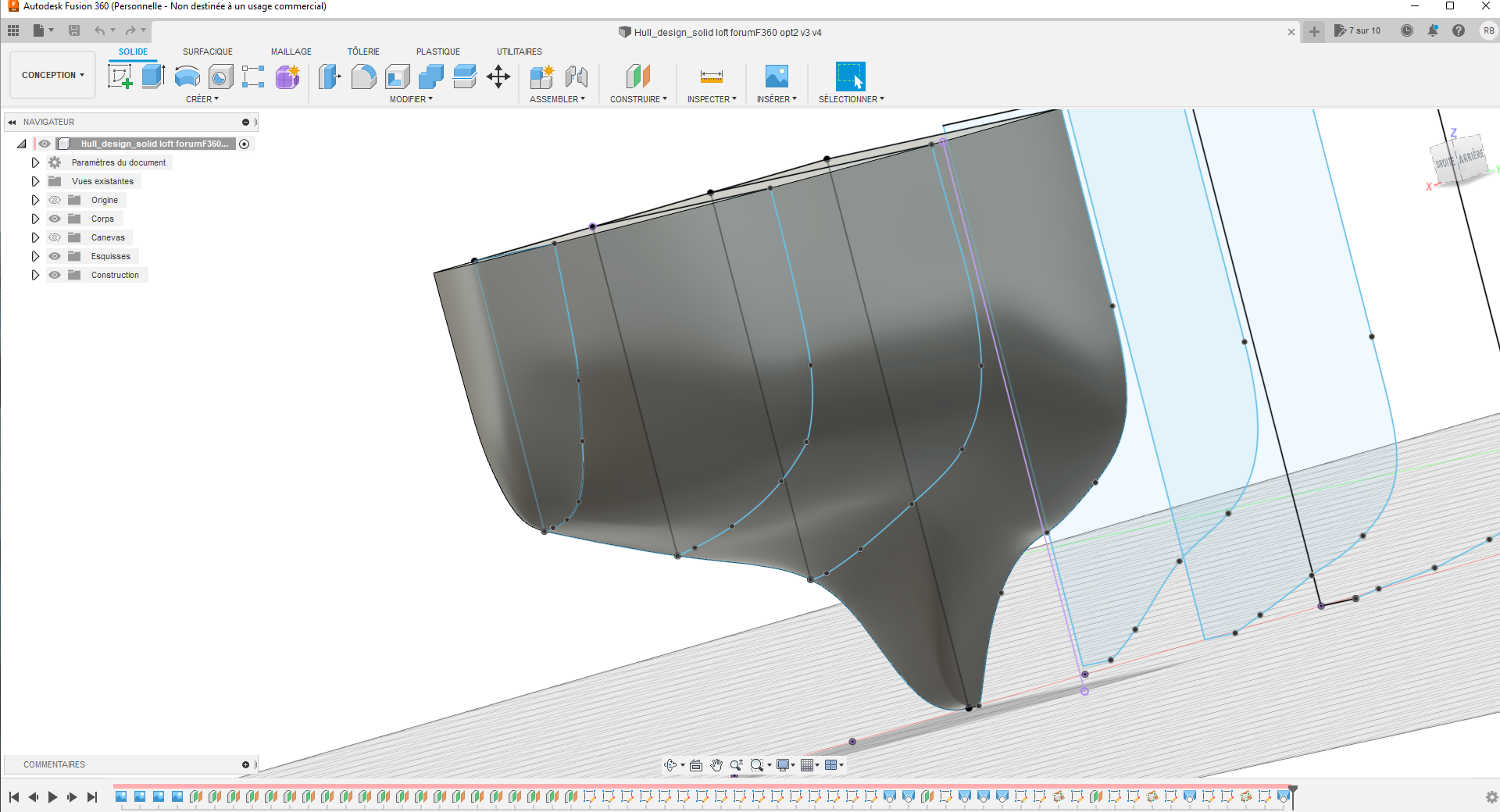1500x812 pixels.
Task: Expand the Construction tree node
Action: click(35, 275)
